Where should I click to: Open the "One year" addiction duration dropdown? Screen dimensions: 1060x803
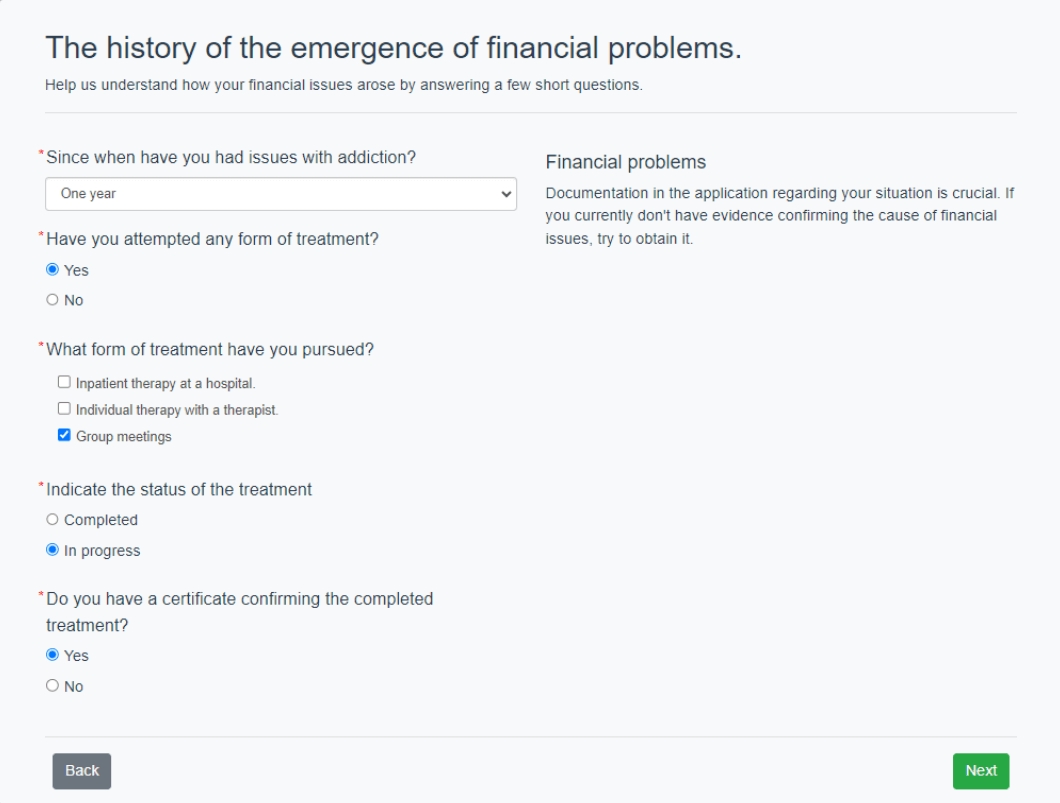(x=280, y=194)
